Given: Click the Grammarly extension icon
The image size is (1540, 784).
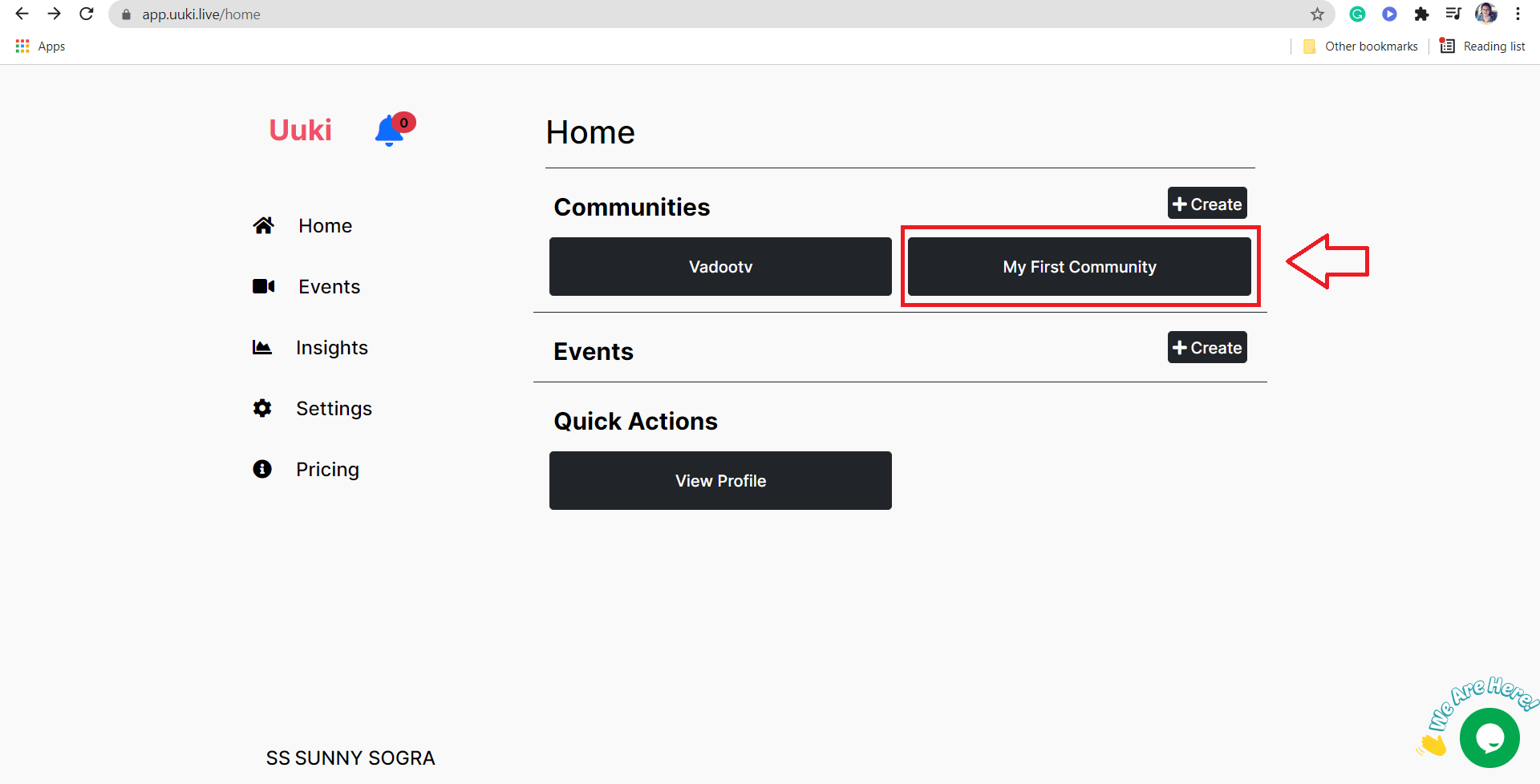Looking at the screenshot, I should [1357, 14].
